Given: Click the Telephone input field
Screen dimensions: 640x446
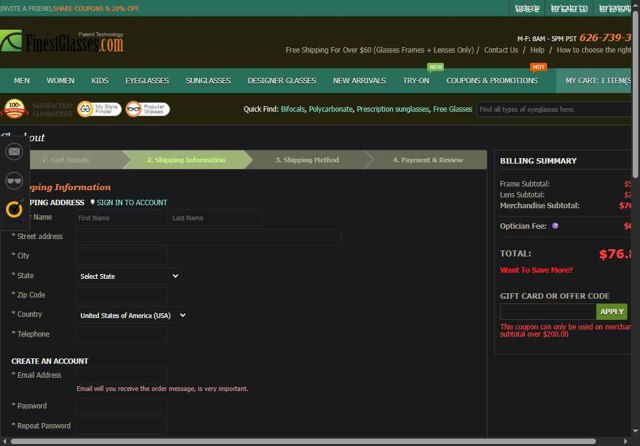Looking at the screenshot, I should [121, 335].
